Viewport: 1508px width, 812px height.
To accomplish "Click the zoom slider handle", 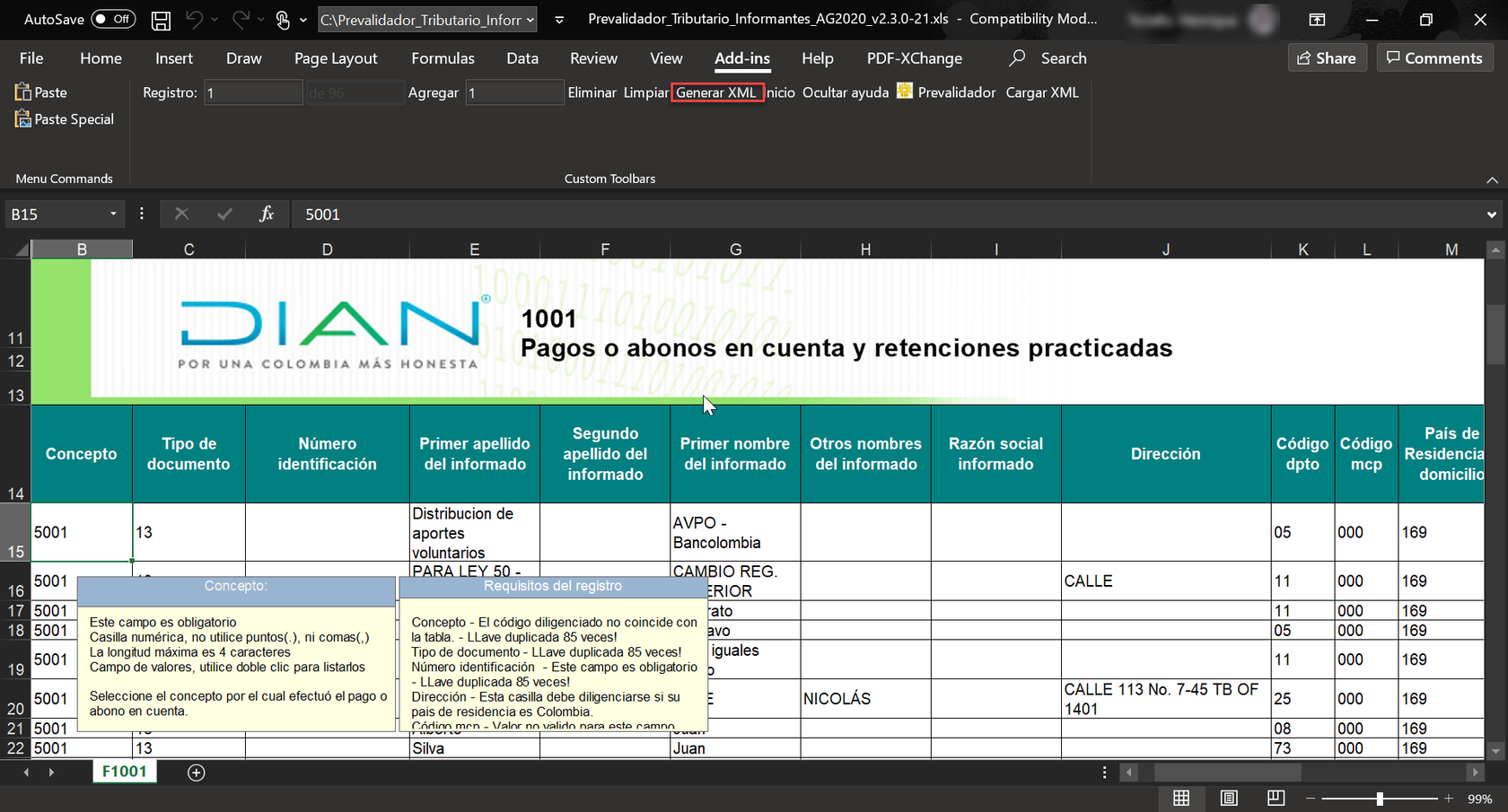I will tap(1380, 798).
